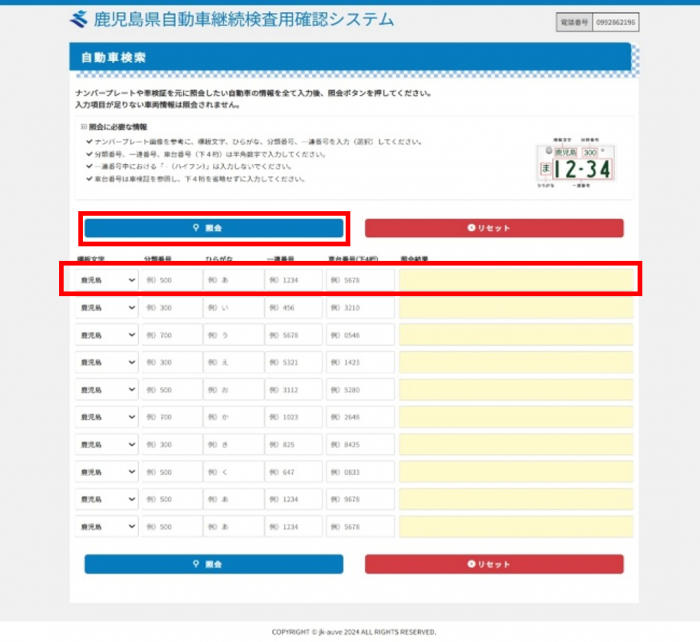This screenshot has width=700, height=642.
Task: Focus the 車台番号 field showing 例) 8425
Action: tap(360, 445)
